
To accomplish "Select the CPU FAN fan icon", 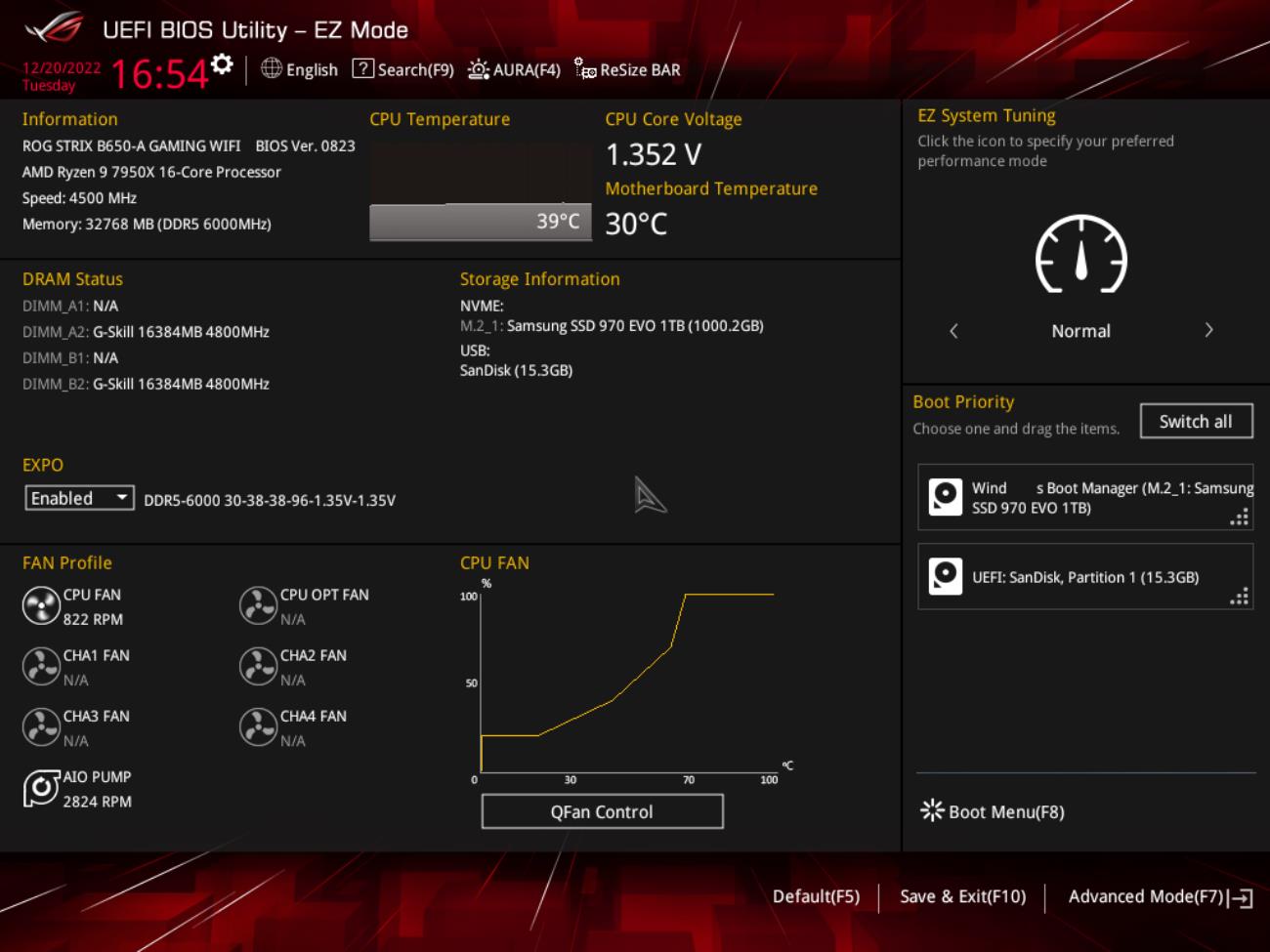I will point(41,606).
